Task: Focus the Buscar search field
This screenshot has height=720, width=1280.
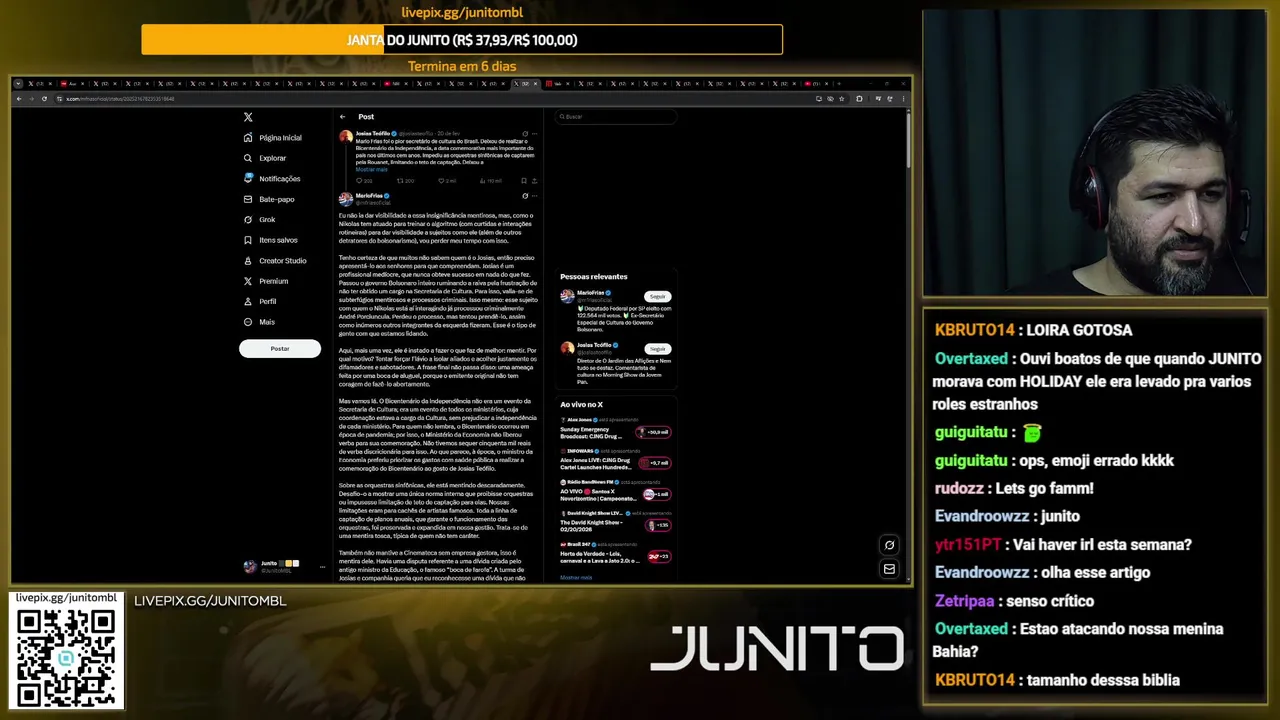Action: [614, 117]
